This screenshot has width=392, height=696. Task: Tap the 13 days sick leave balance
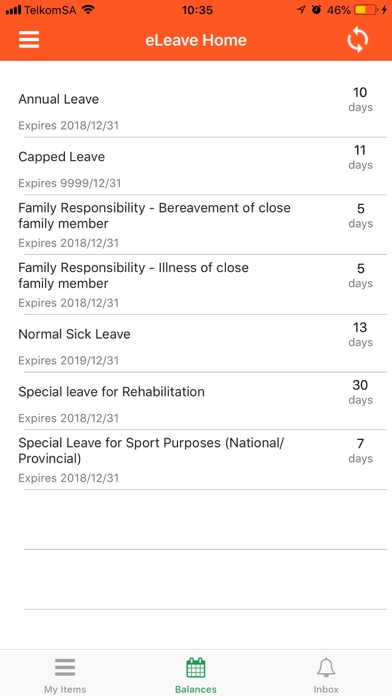pos(360,334)
